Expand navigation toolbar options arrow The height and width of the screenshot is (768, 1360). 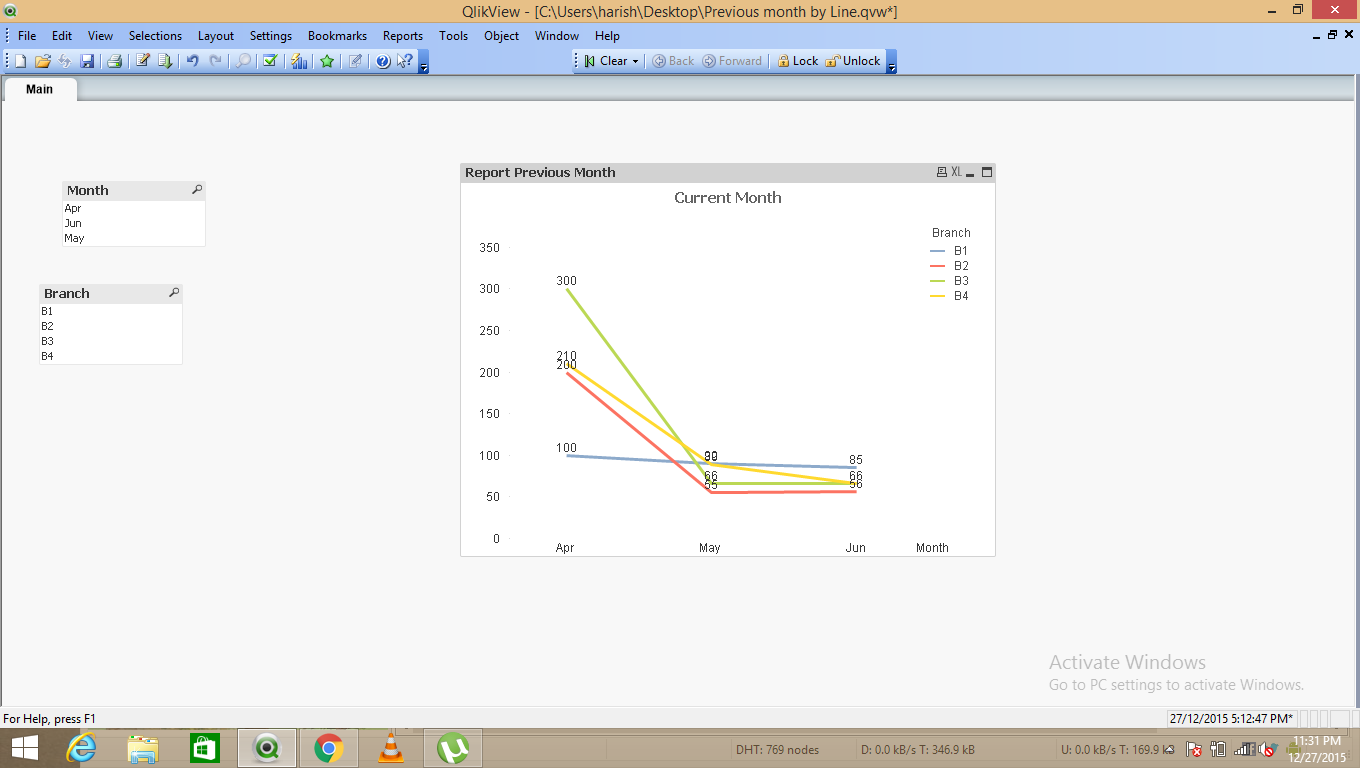[891, 63]
